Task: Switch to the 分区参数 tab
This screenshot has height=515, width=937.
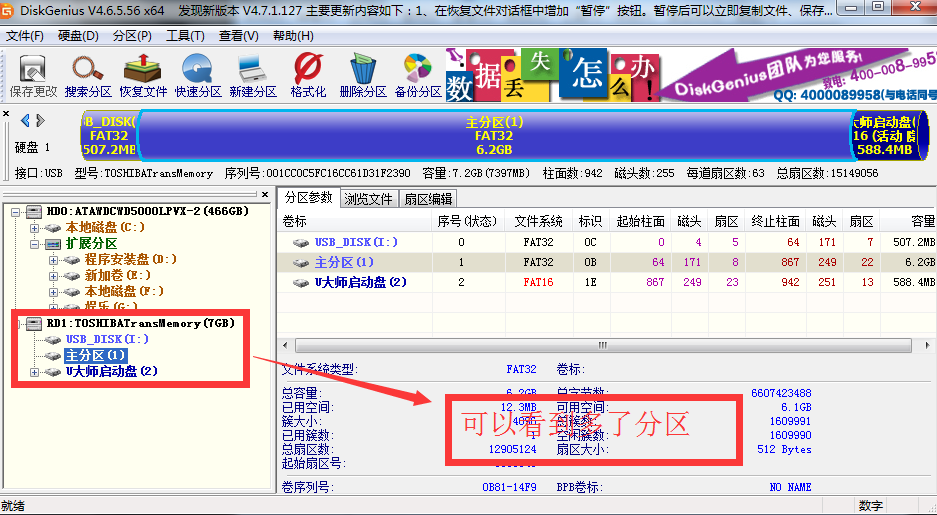Action: tap(308, 198)
